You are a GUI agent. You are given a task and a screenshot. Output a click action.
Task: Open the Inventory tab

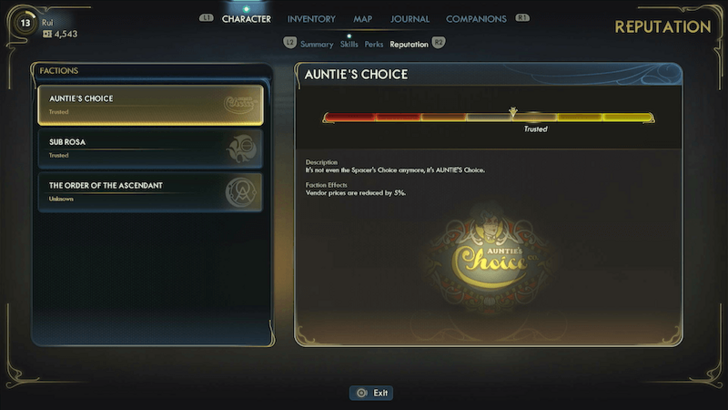(311, 19)
